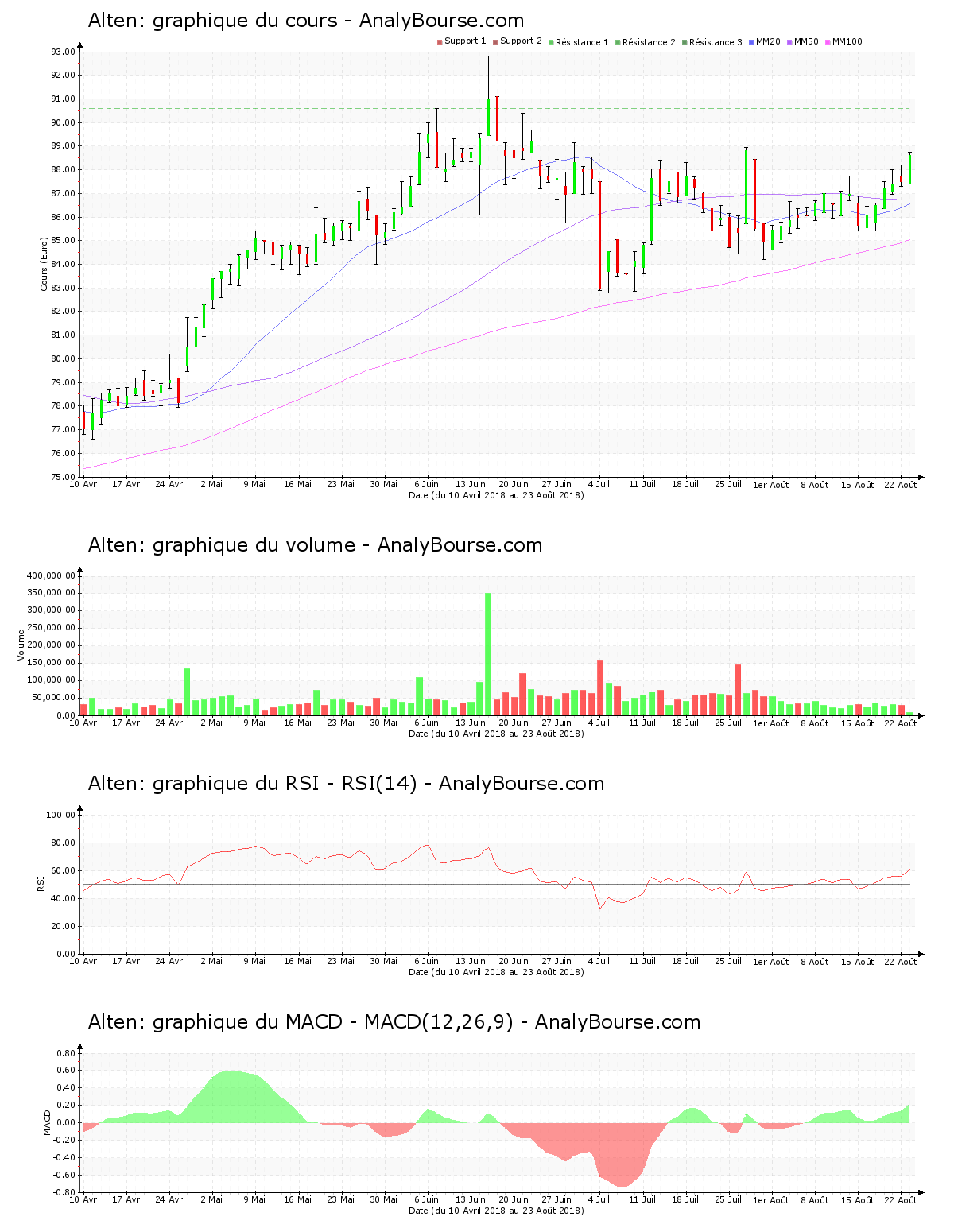This screenshot has width=954, height=1232.
Task: Click the MACD(12,26,9) chart title
Action: coord(394,1022)
